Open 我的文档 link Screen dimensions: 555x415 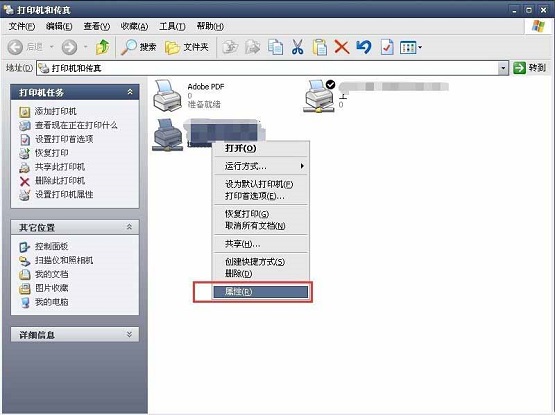coord(51,274)
